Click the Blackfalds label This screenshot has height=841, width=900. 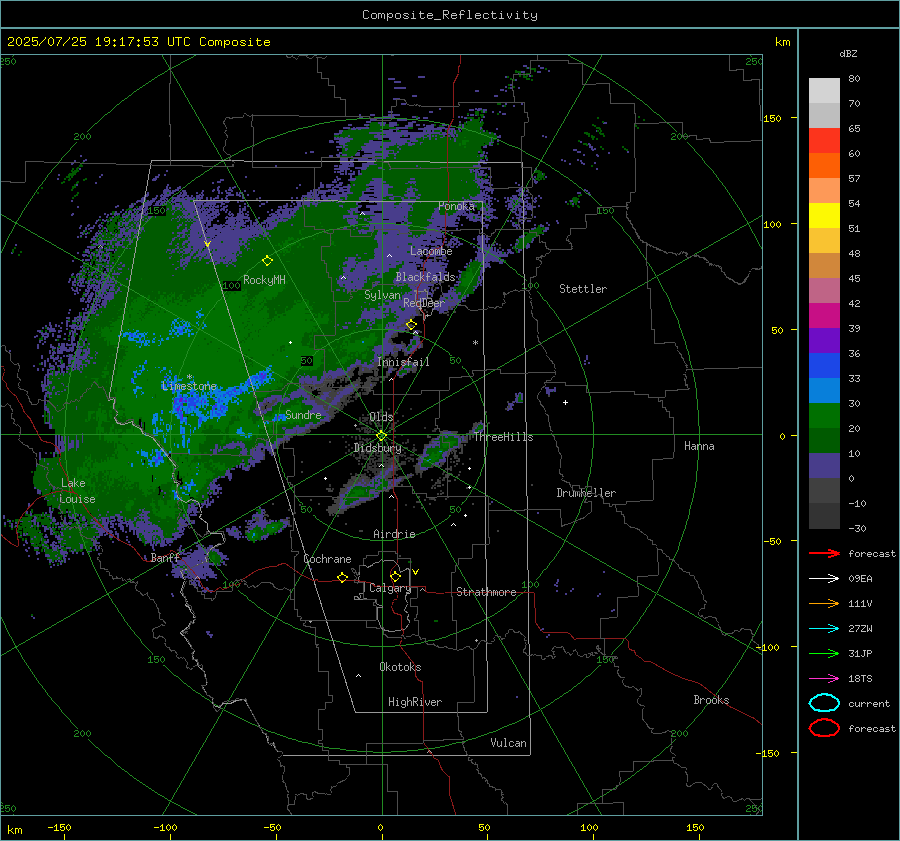tap(425, 277)
